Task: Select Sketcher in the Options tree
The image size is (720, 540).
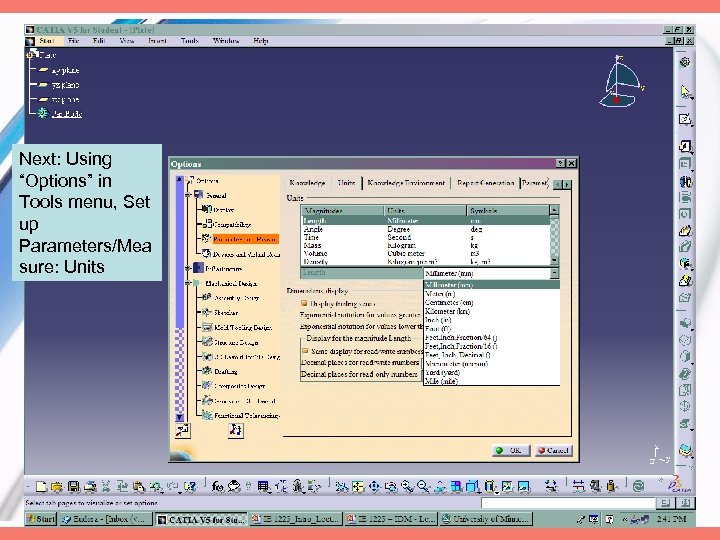Action: (225, 312)
